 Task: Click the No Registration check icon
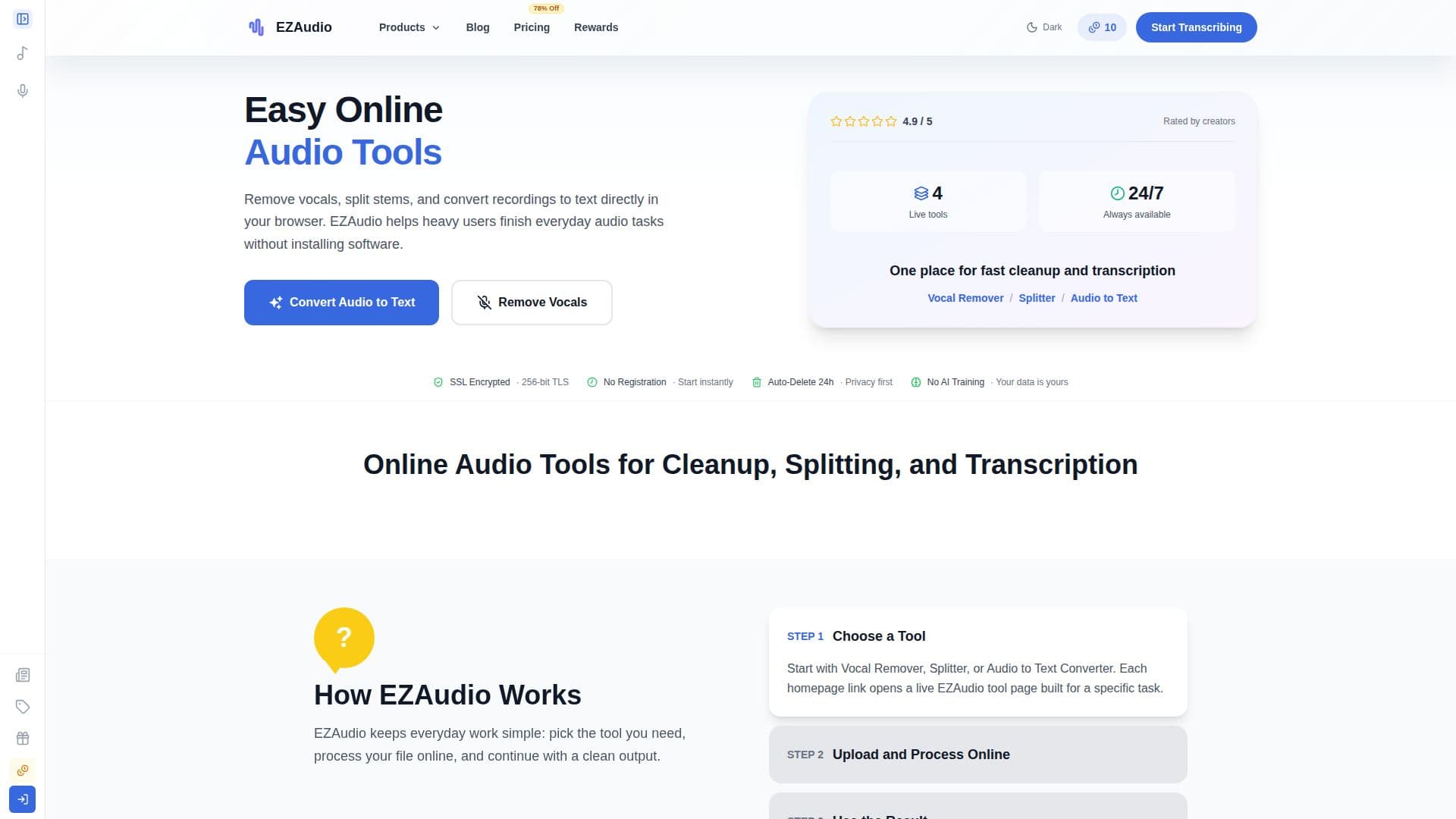click(592, 382)
